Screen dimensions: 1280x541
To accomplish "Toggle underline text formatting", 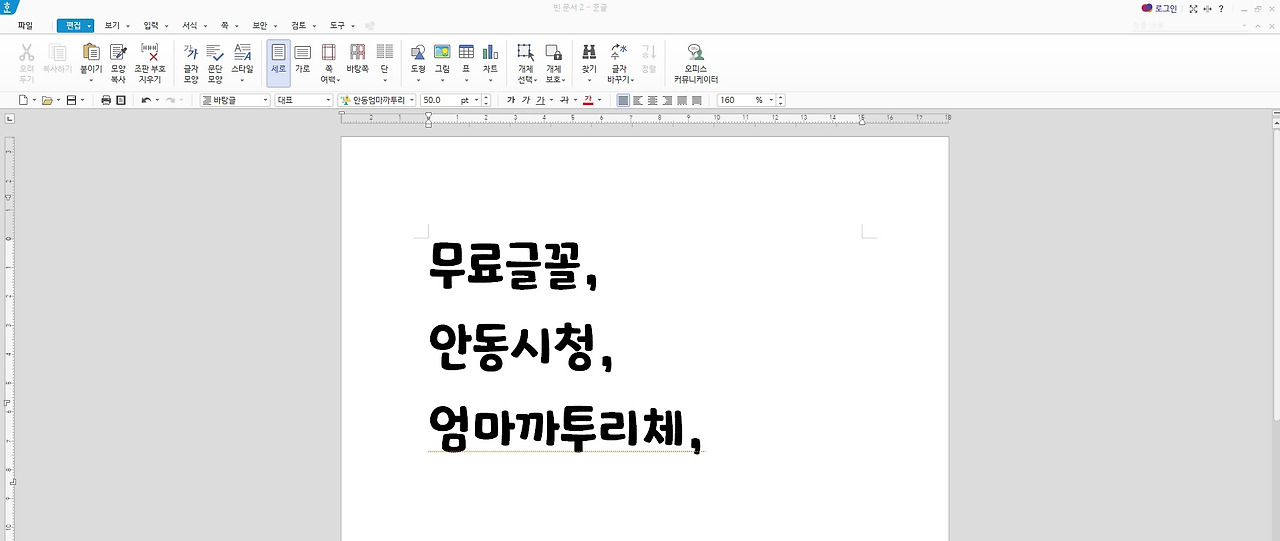I will [x=541, y=100].
